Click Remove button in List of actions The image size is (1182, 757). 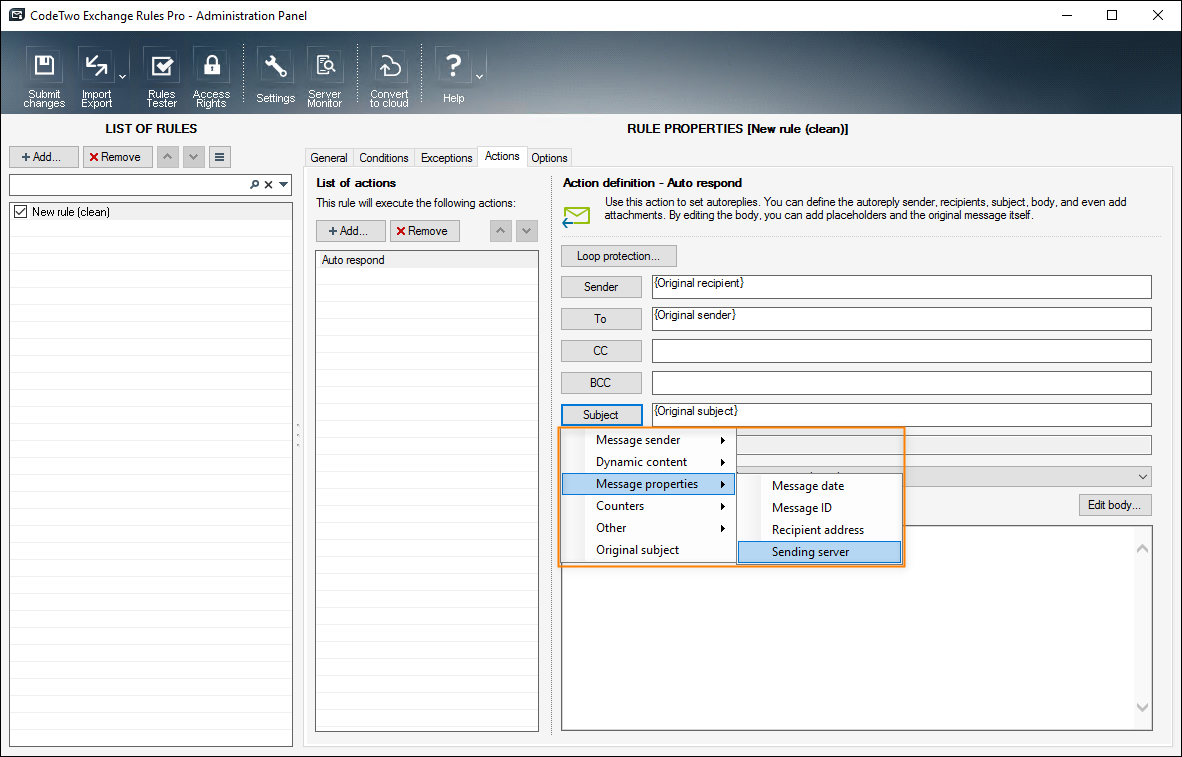tap(424, 231)
